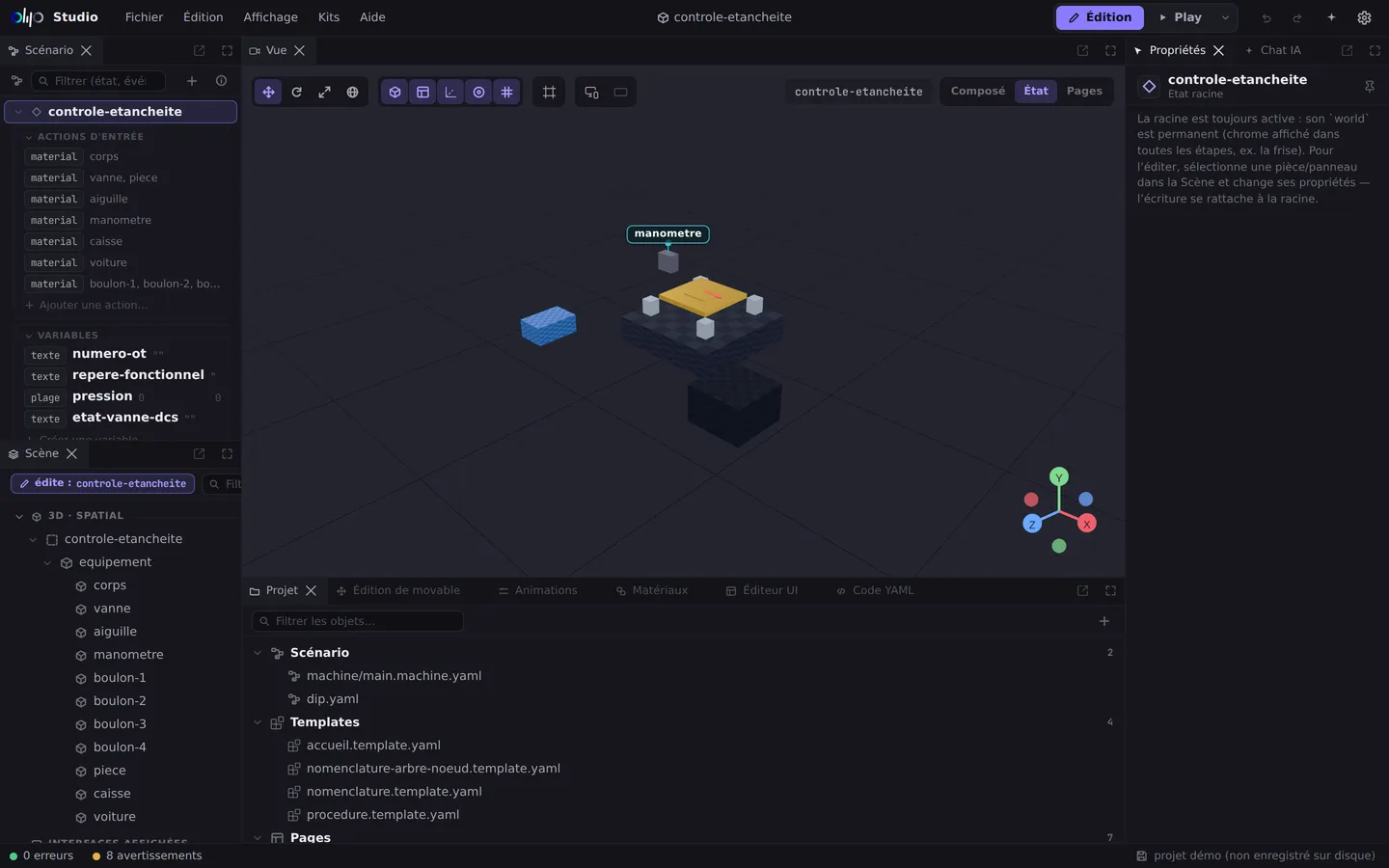Toggle the panel layout display button
This screenshot has height=868, width=1389.
point(422,92)
